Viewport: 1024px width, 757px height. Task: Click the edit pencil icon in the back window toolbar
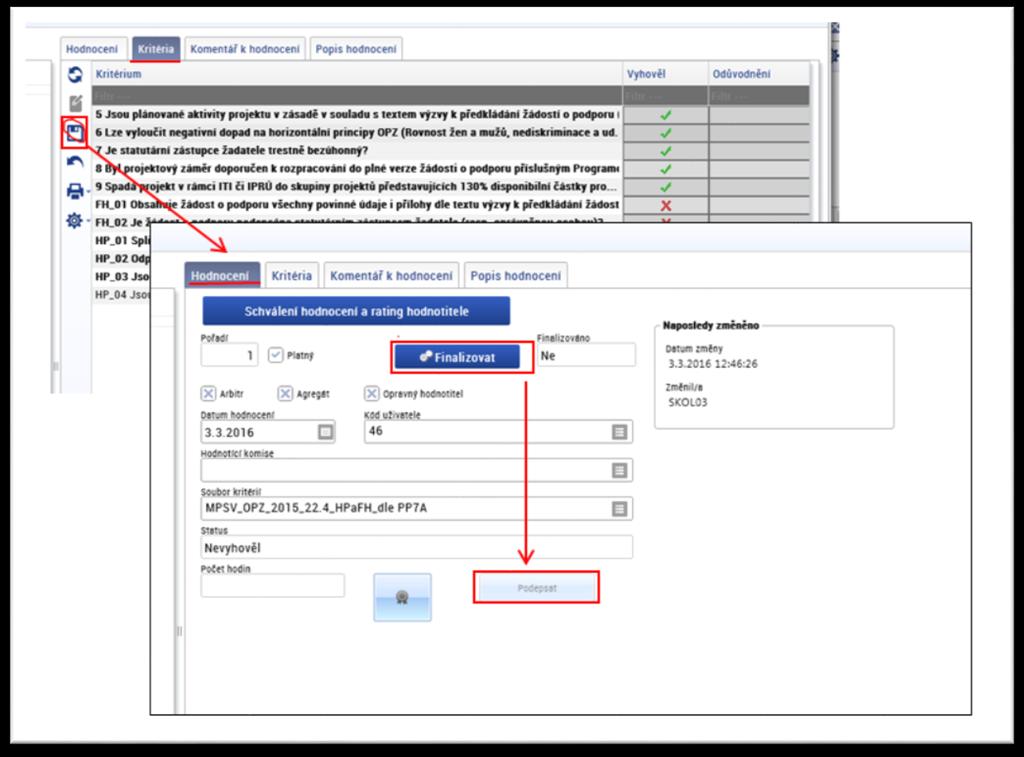(76, 103)
